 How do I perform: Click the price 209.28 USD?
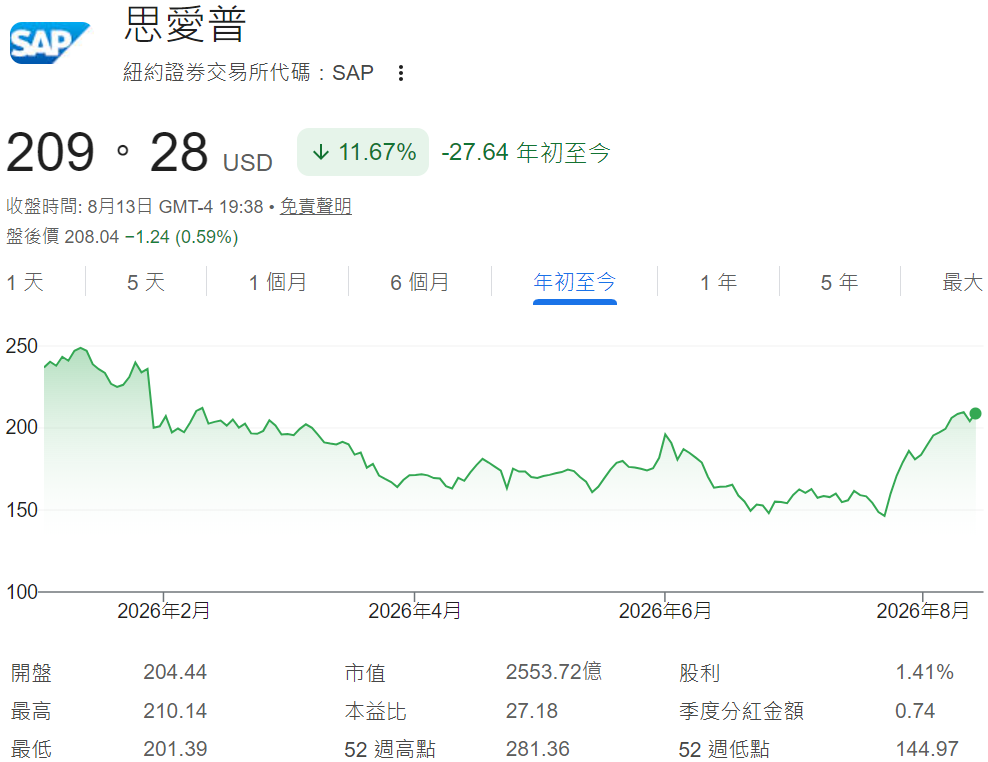(139, 152)
